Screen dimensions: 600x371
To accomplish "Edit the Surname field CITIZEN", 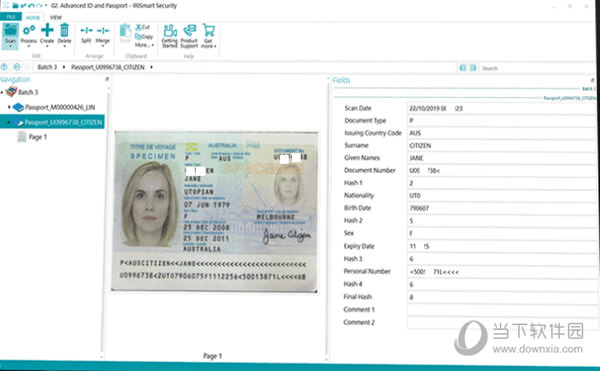I will (501, 145).
